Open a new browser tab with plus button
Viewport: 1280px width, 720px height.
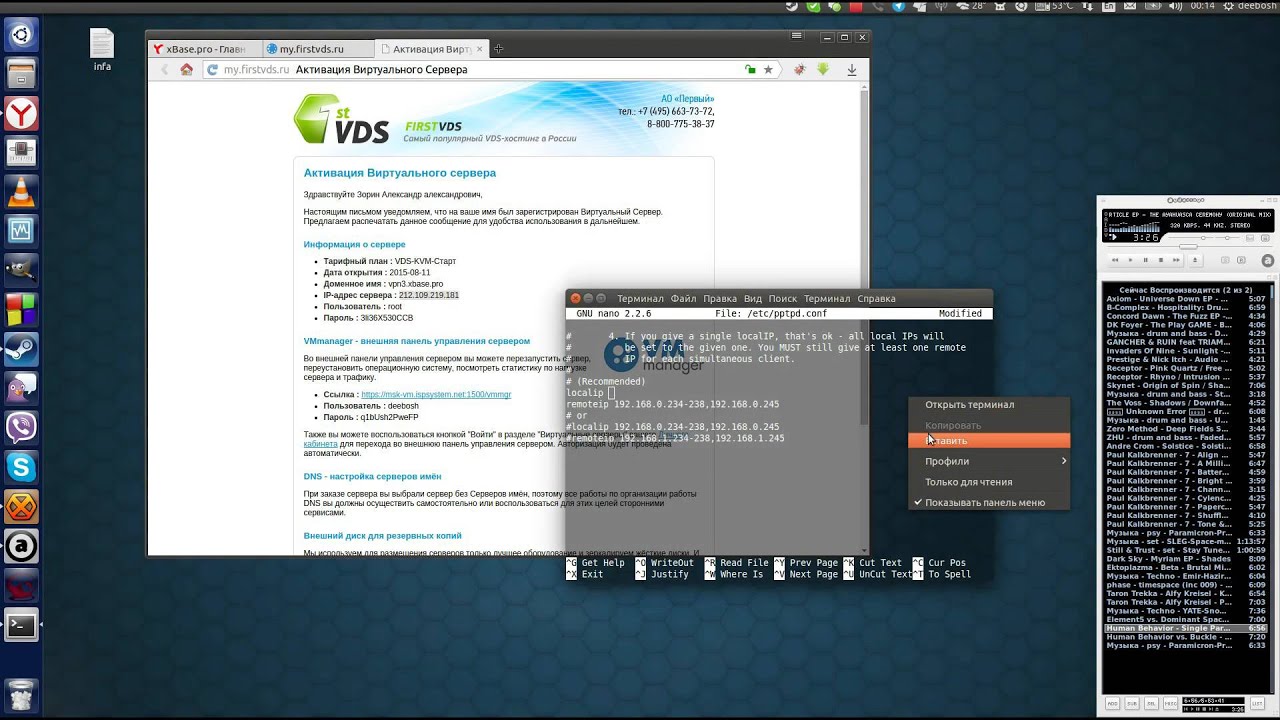pos(499,49)
